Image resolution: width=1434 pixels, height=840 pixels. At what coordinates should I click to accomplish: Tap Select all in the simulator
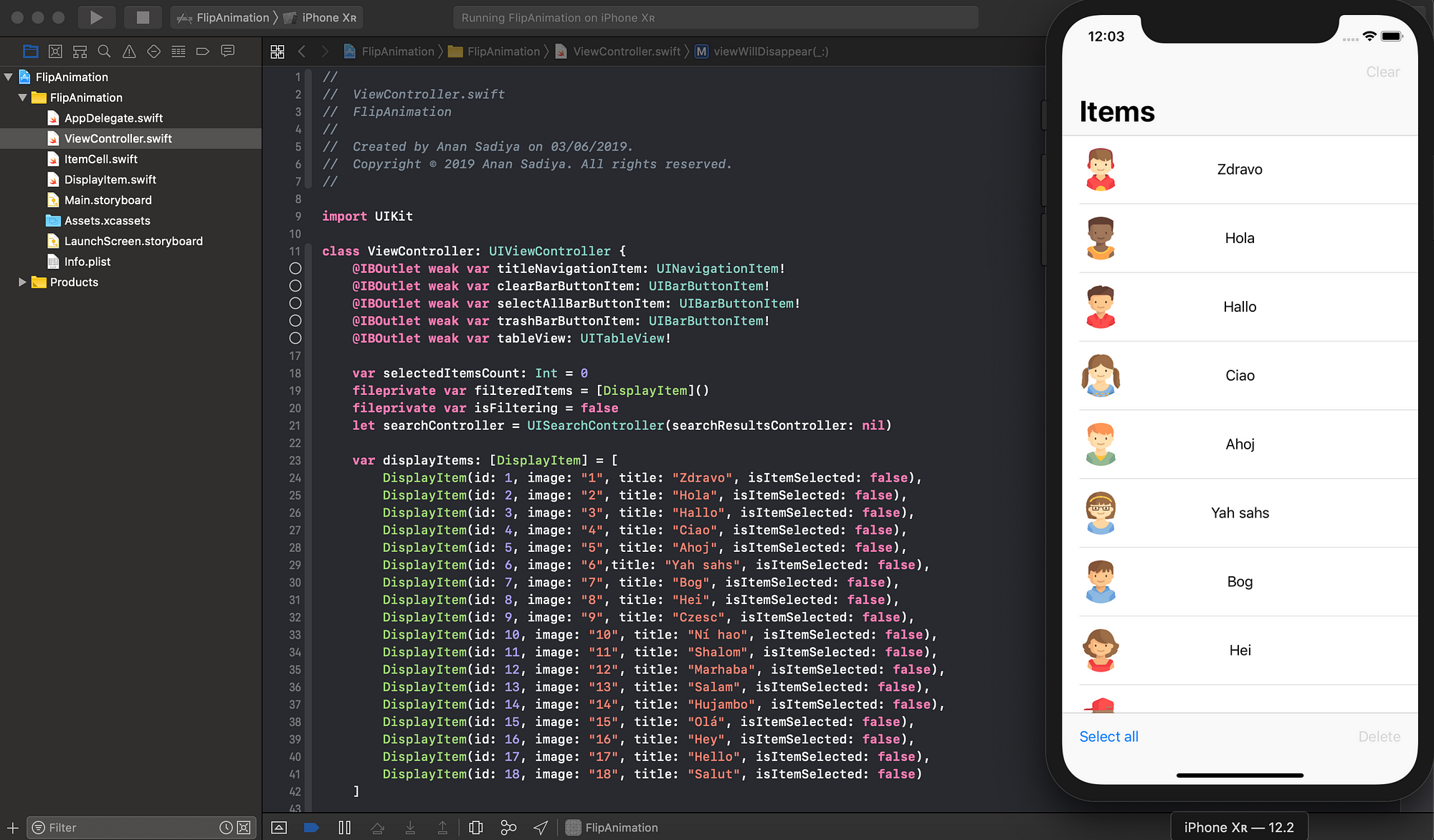coord(1108,737)
